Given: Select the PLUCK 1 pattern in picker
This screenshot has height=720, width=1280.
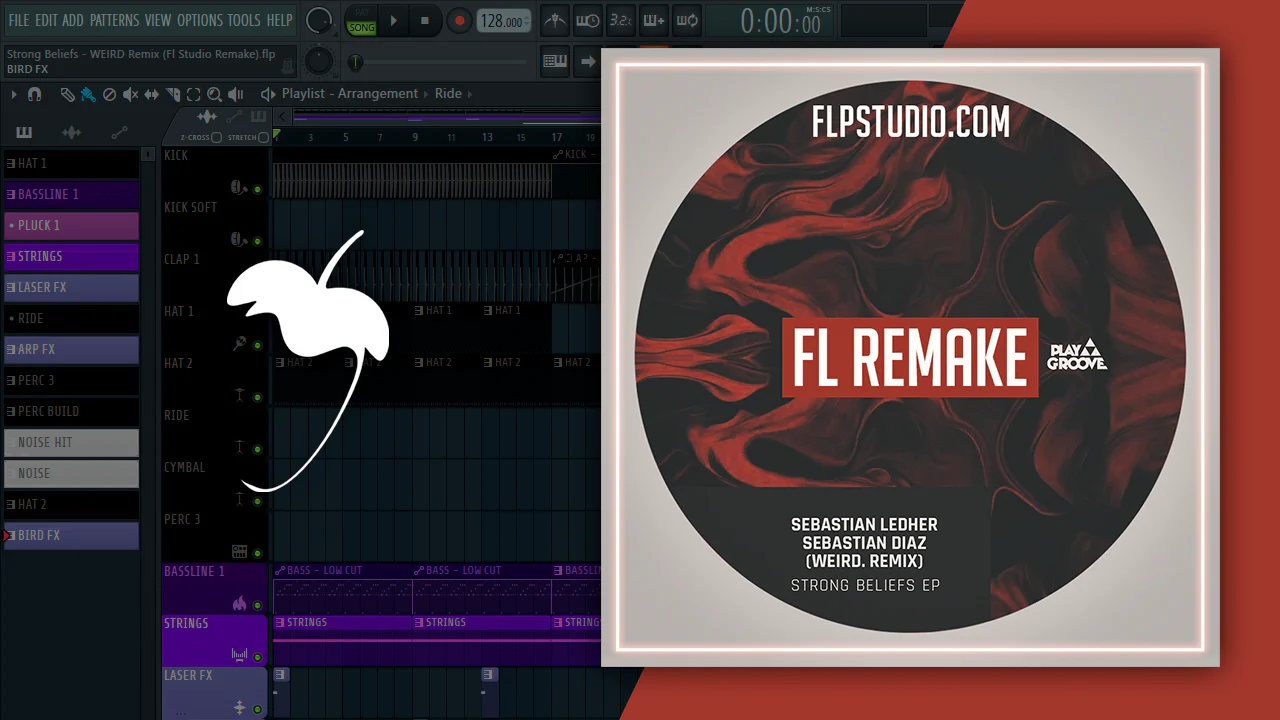Looking at the screenshot, I should click(71, 225).
